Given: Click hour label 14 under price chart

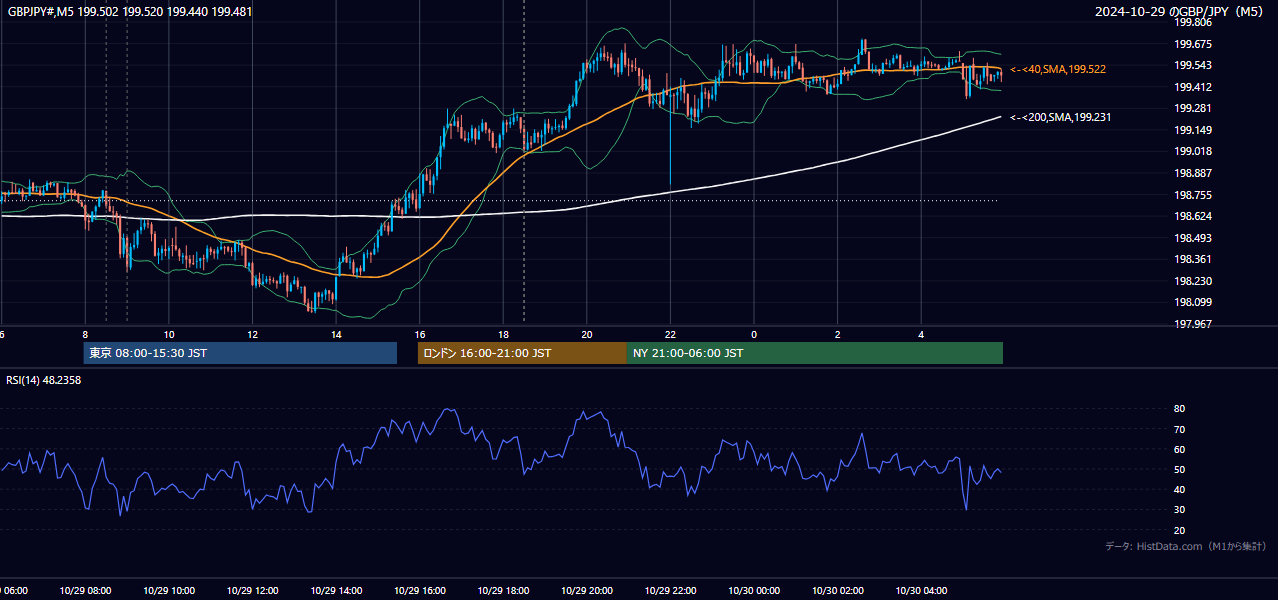Looking at the screenshot, I should (x=336, y=334).
